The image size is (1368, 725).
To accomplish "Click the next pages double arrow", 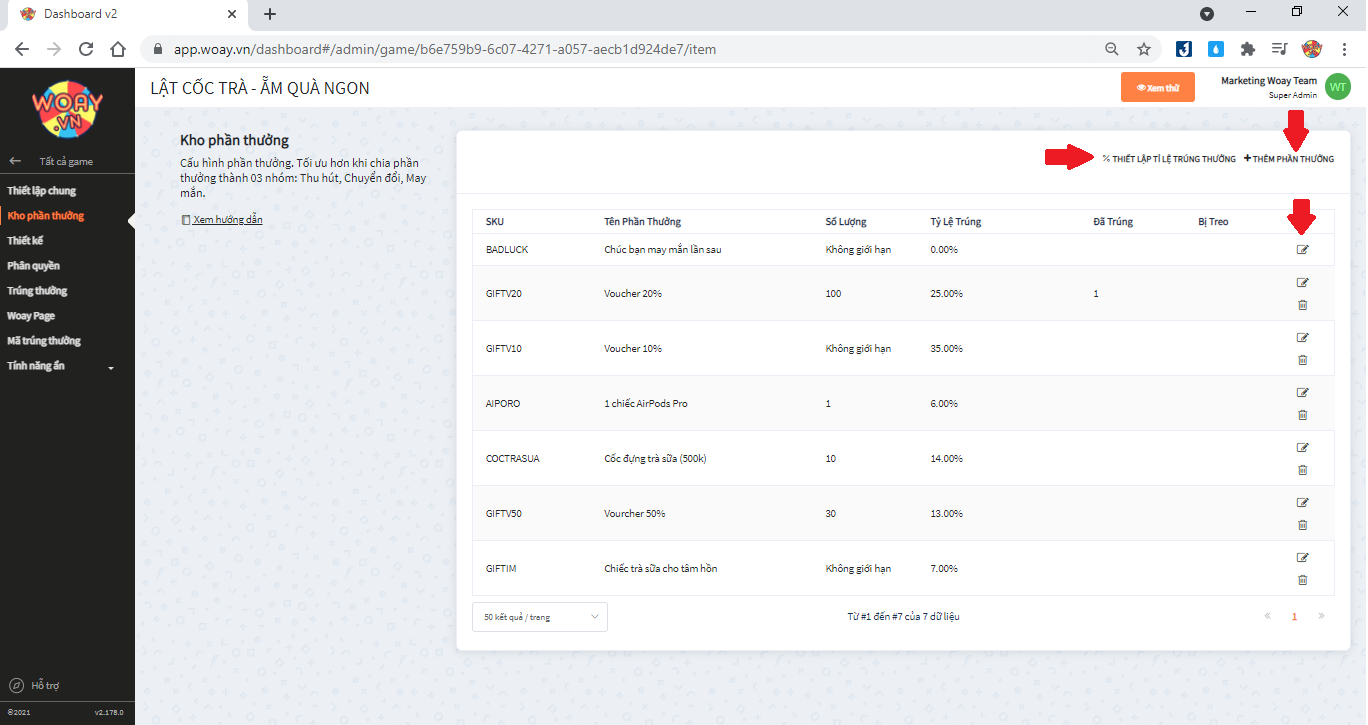I will pyautogui.click(x=1321, y=616).
